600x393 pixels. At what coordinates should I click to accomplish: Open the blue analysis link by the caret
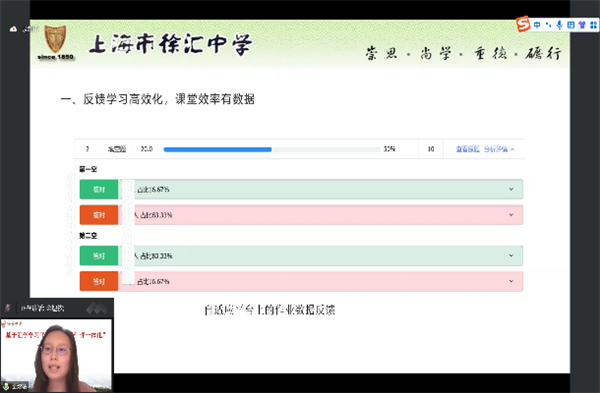(x=496, y=149)
